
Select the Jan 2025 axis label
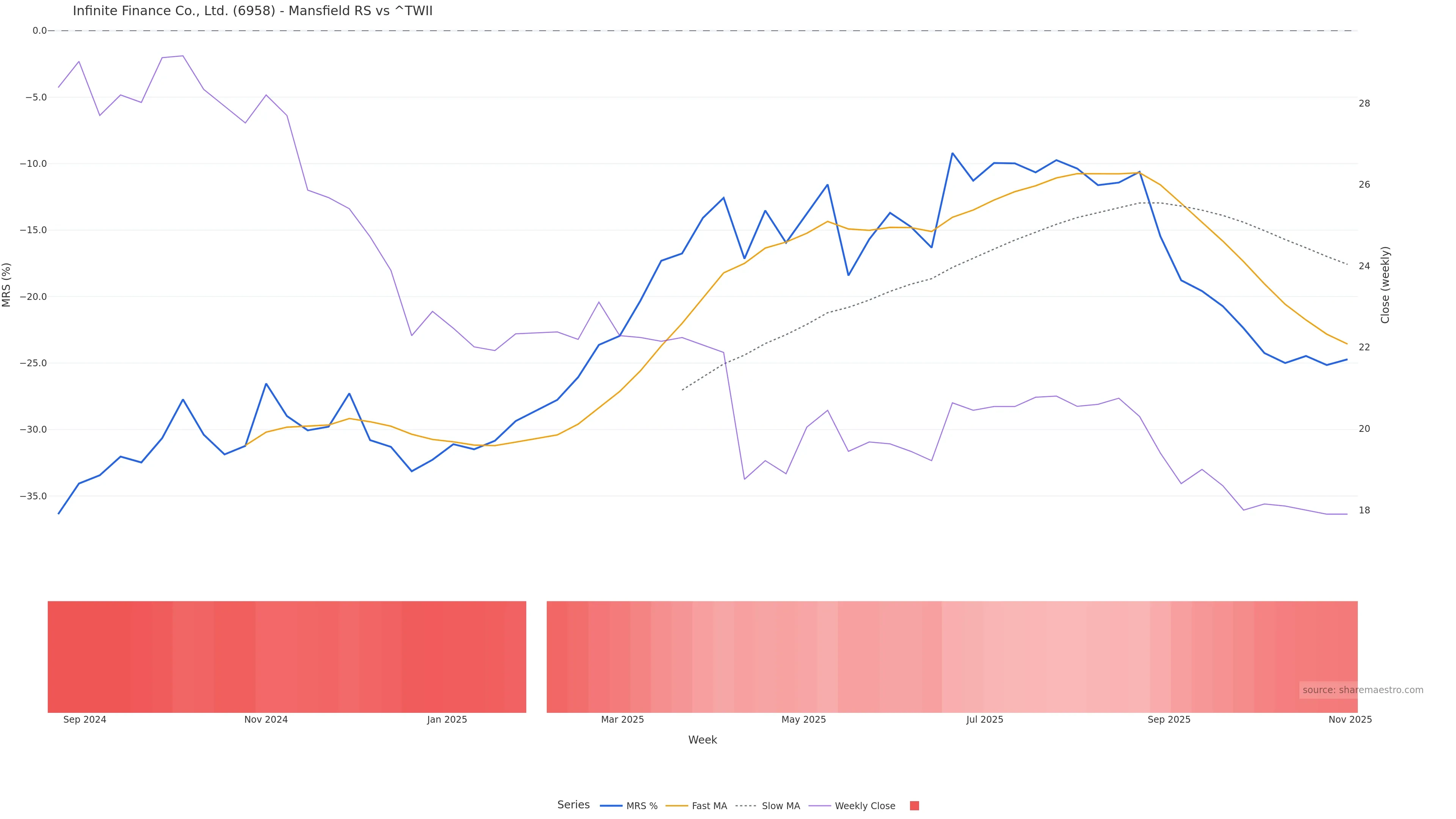[447, 720]
